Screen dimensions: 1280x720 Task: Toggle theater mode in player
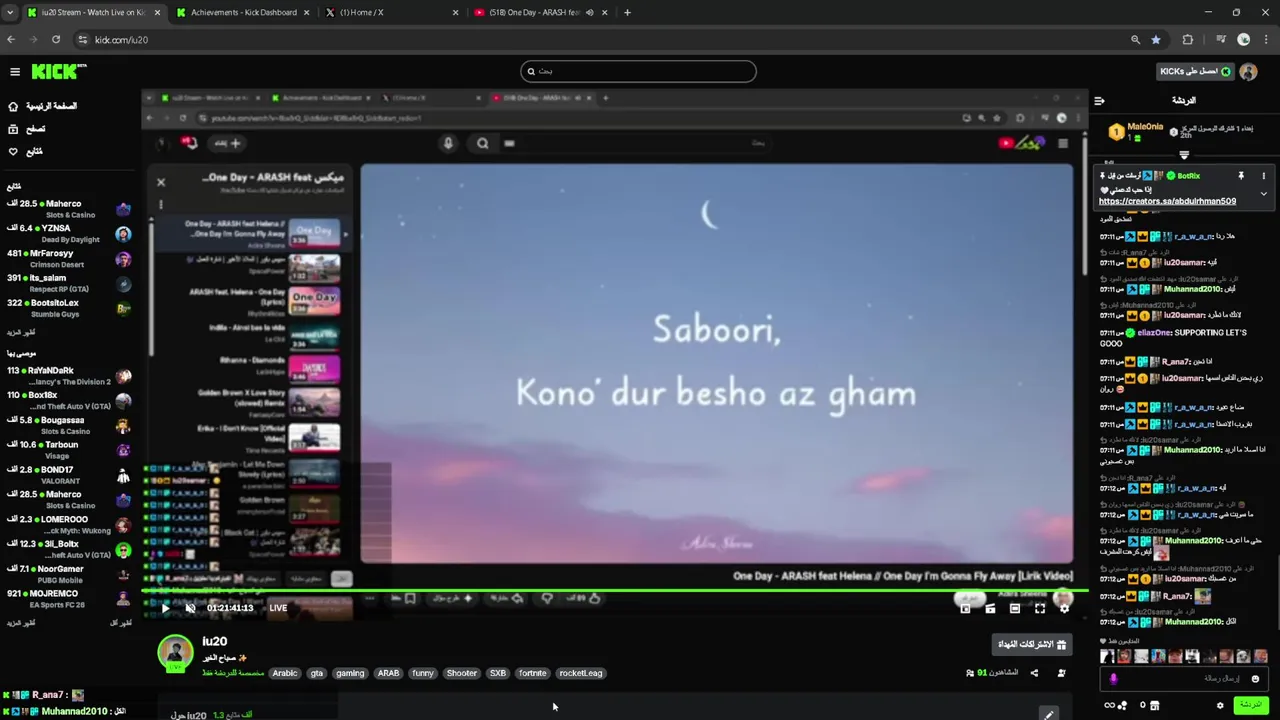coord(1015,608)
